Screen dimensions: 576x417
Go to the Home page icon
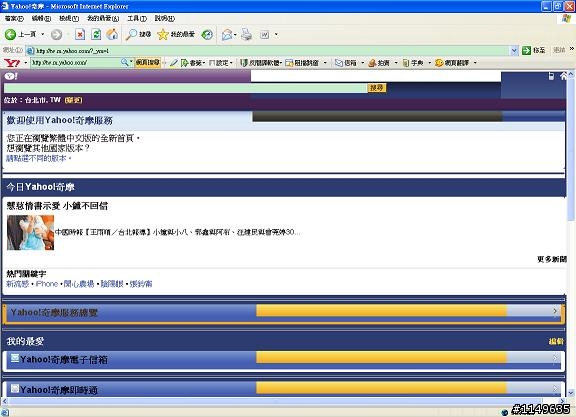click(112, 35)
